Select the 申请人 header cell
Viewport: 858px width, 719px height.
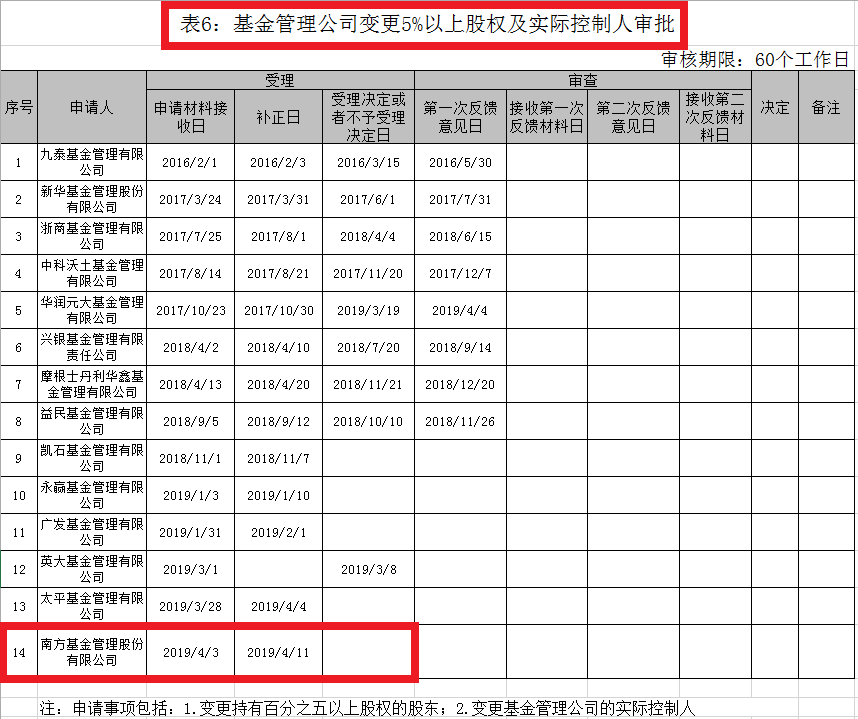[92, 107]
